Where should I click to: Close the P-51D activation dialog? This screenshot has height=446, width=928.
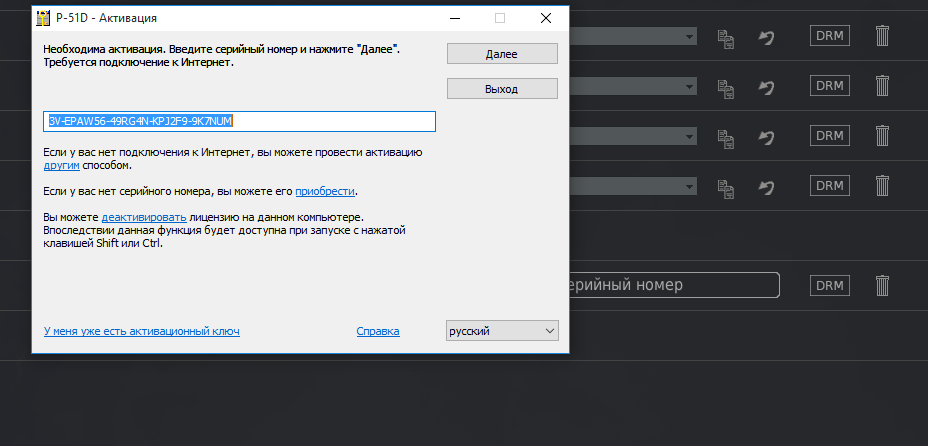click(x=546, y=18)
